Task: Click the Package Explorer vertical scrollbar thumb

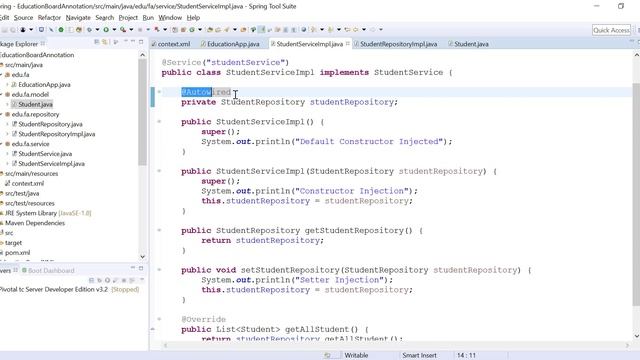Action: point(142,112)
